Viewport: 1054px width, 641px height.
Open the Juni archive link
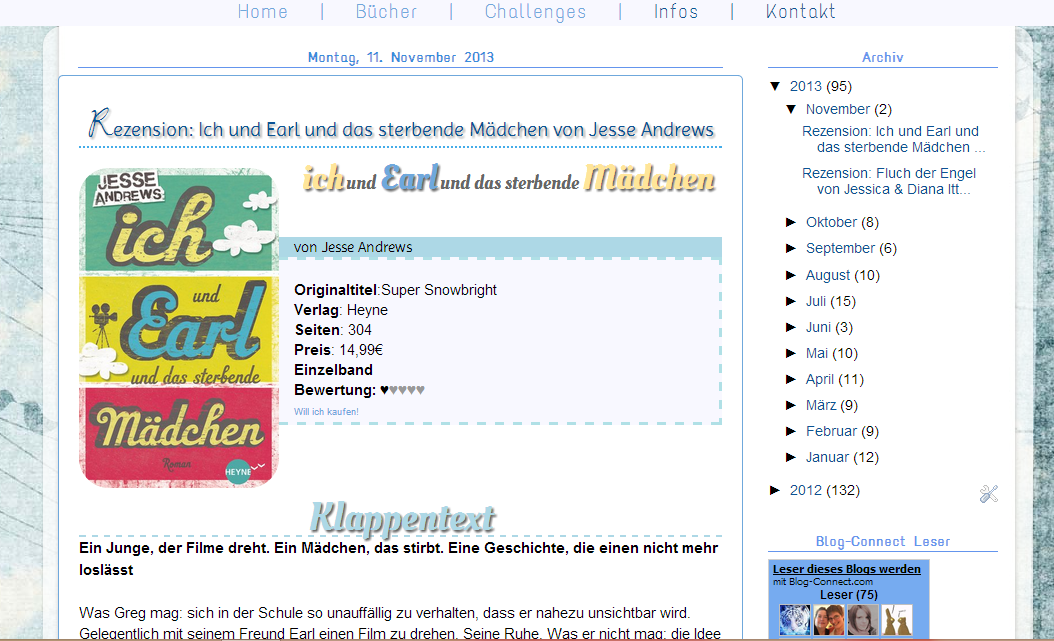(x=818, y=327)
